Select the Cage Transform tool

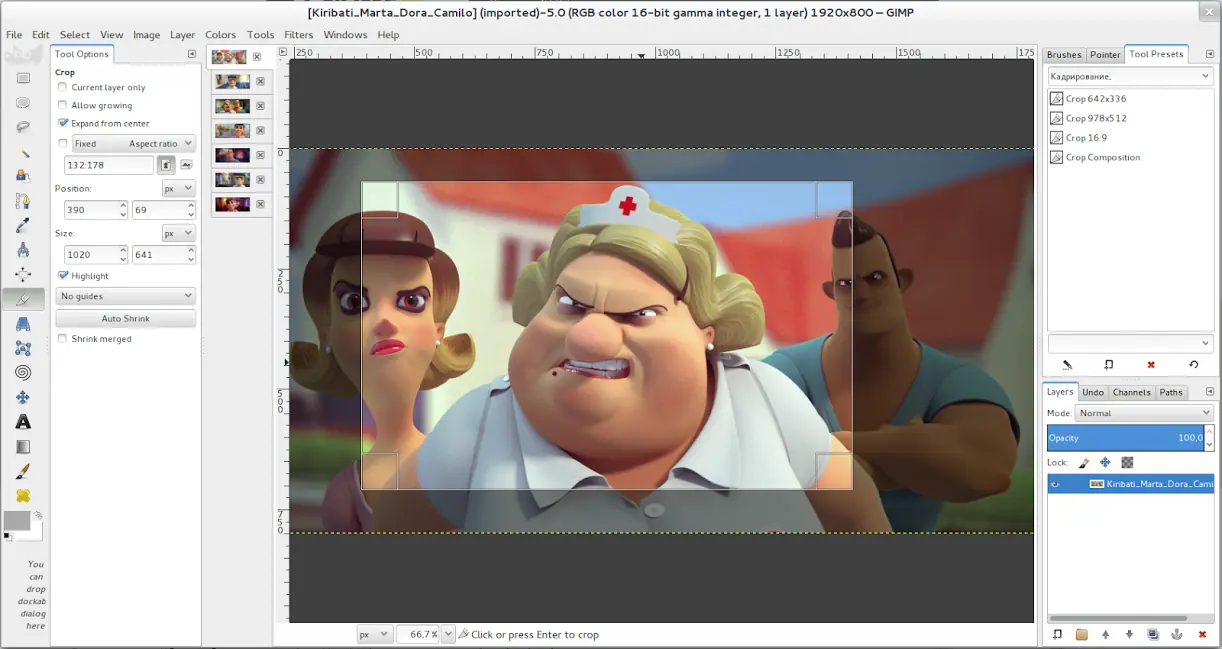(x=23, y=348)
